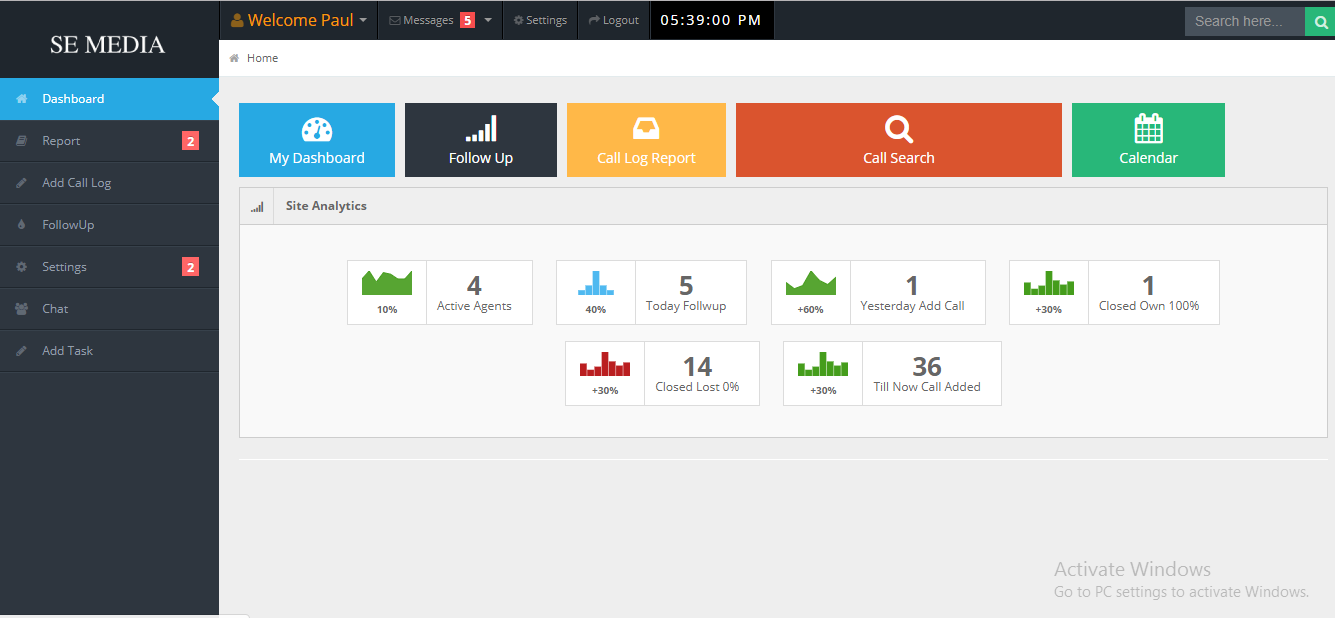The width and height of the screenshot is (1335, 618).
Task: Select Add Task in the sidebar
Action: click(109, 351)
